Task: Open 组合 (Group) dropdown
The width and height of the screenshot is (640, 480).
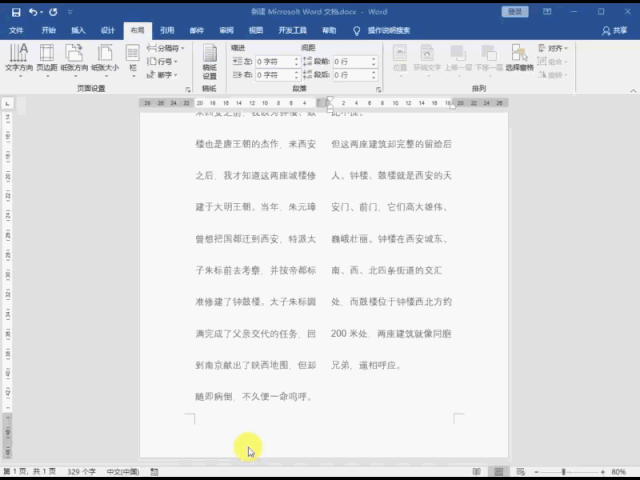Action: coord(553,62)
